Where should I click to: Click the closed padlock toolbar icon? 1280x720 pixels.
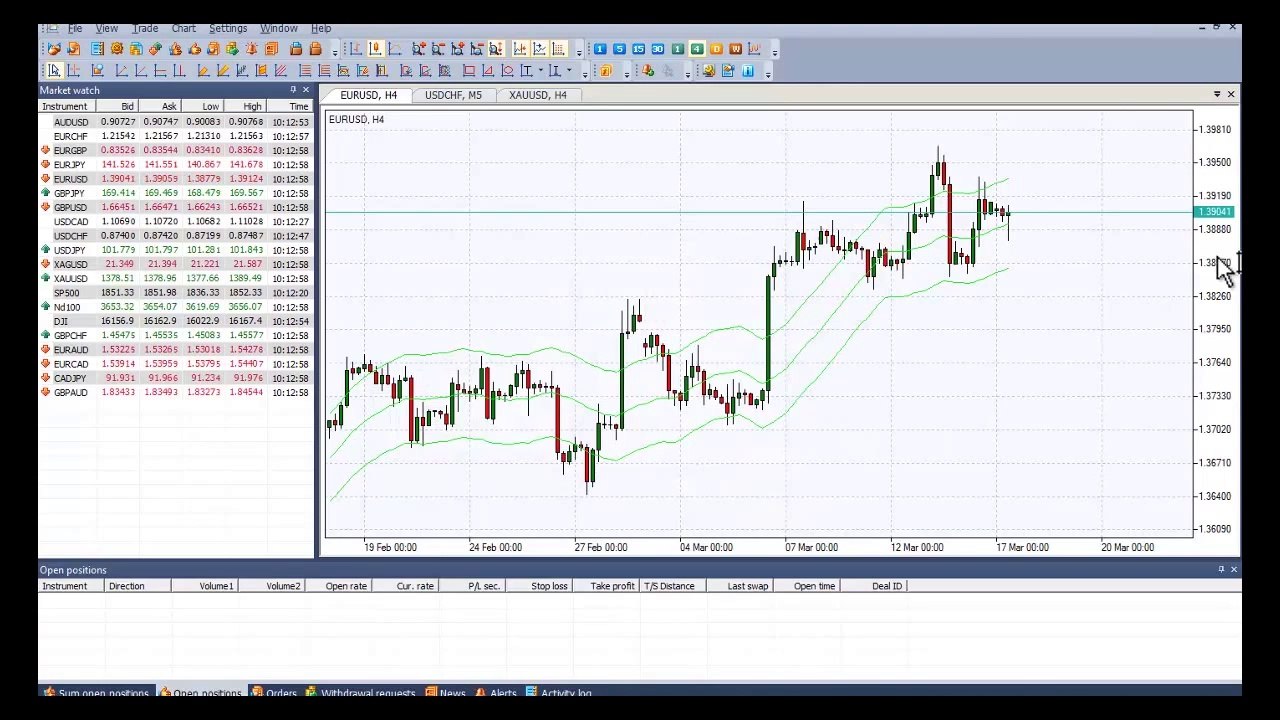pyautogui.click(x=315, y=48)
